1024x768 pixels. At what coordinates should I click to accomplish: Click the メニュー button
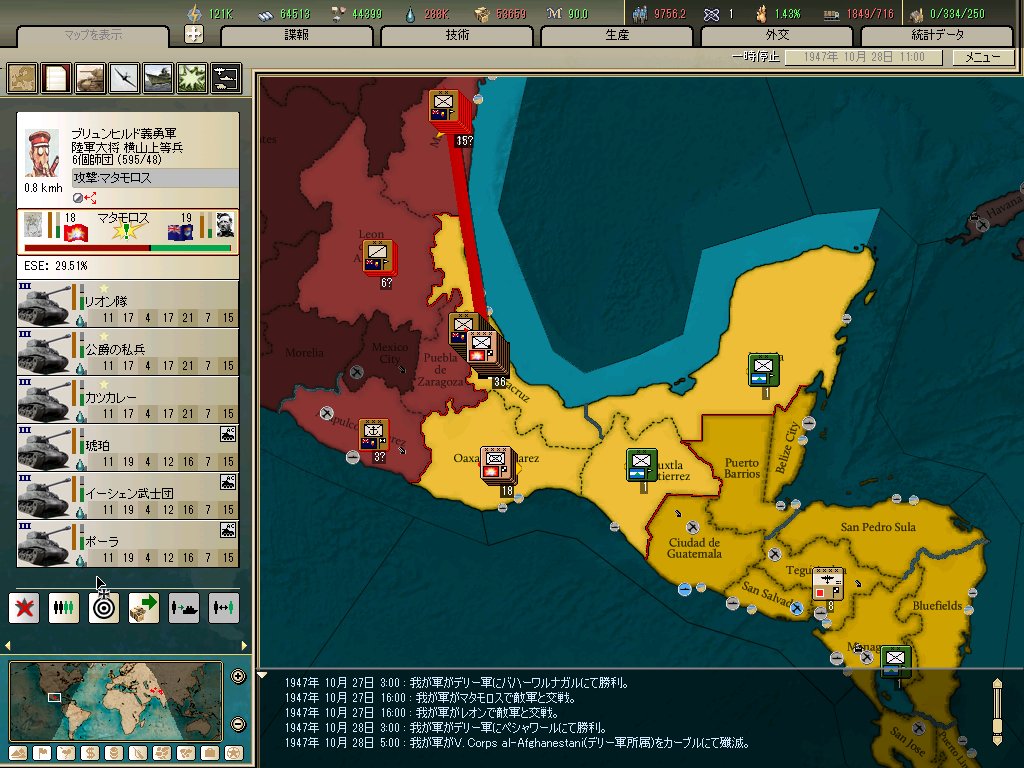point(982,57)
